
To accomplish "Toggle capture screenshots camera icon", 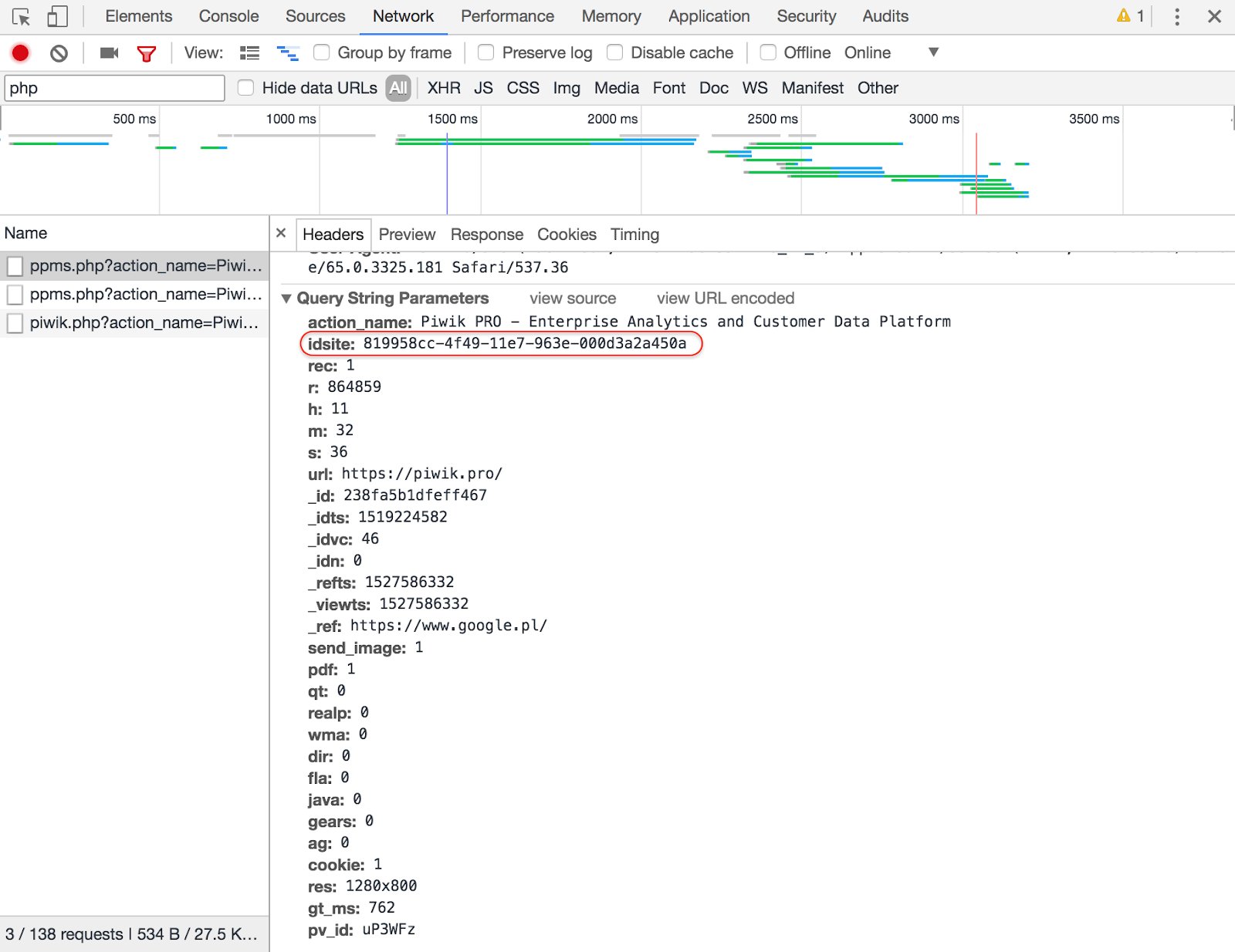I will click(110, 52).
